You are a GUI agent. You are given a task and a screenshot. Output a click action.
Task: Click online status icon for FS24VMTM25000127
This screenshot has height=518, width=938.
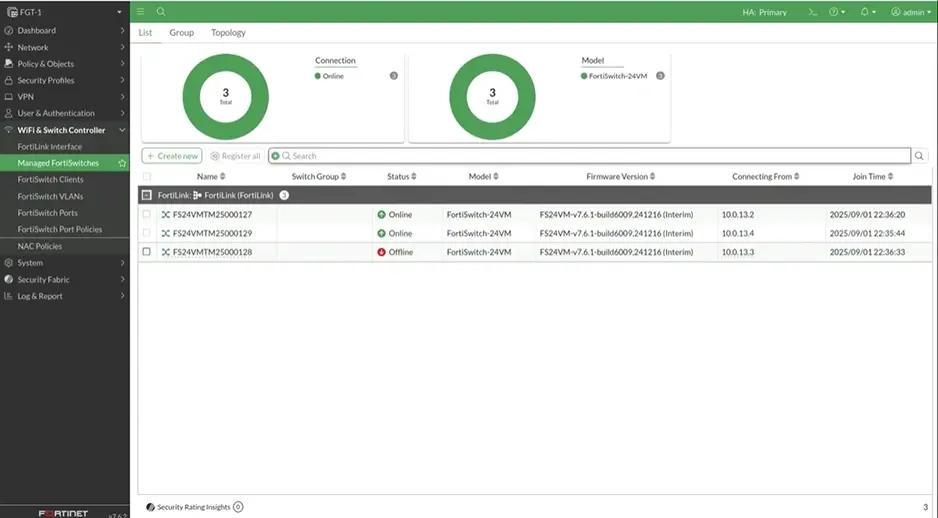(381, 214)
